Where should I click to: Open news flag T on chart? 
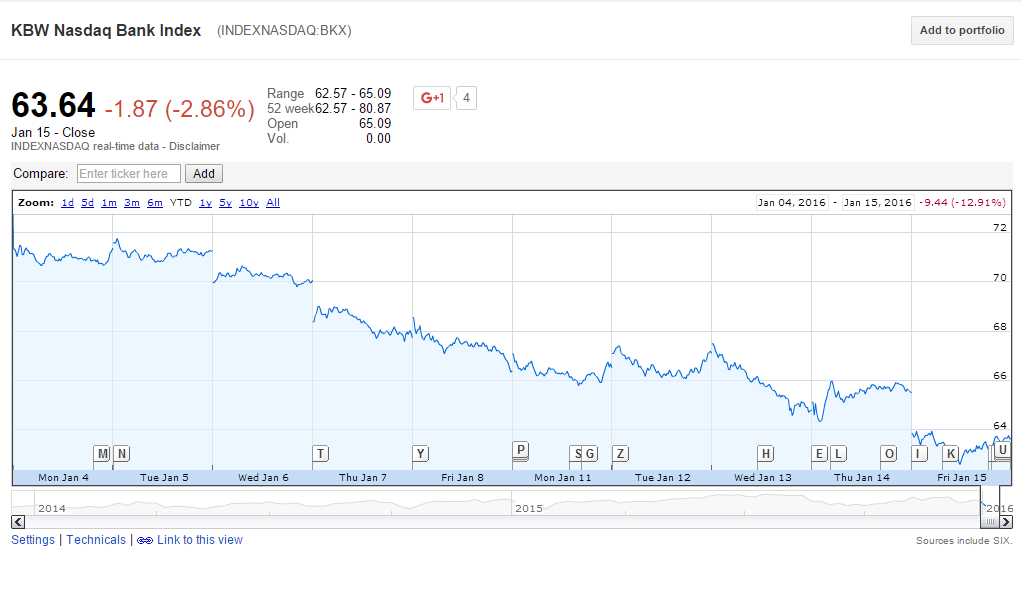click(x=321, y=454)
